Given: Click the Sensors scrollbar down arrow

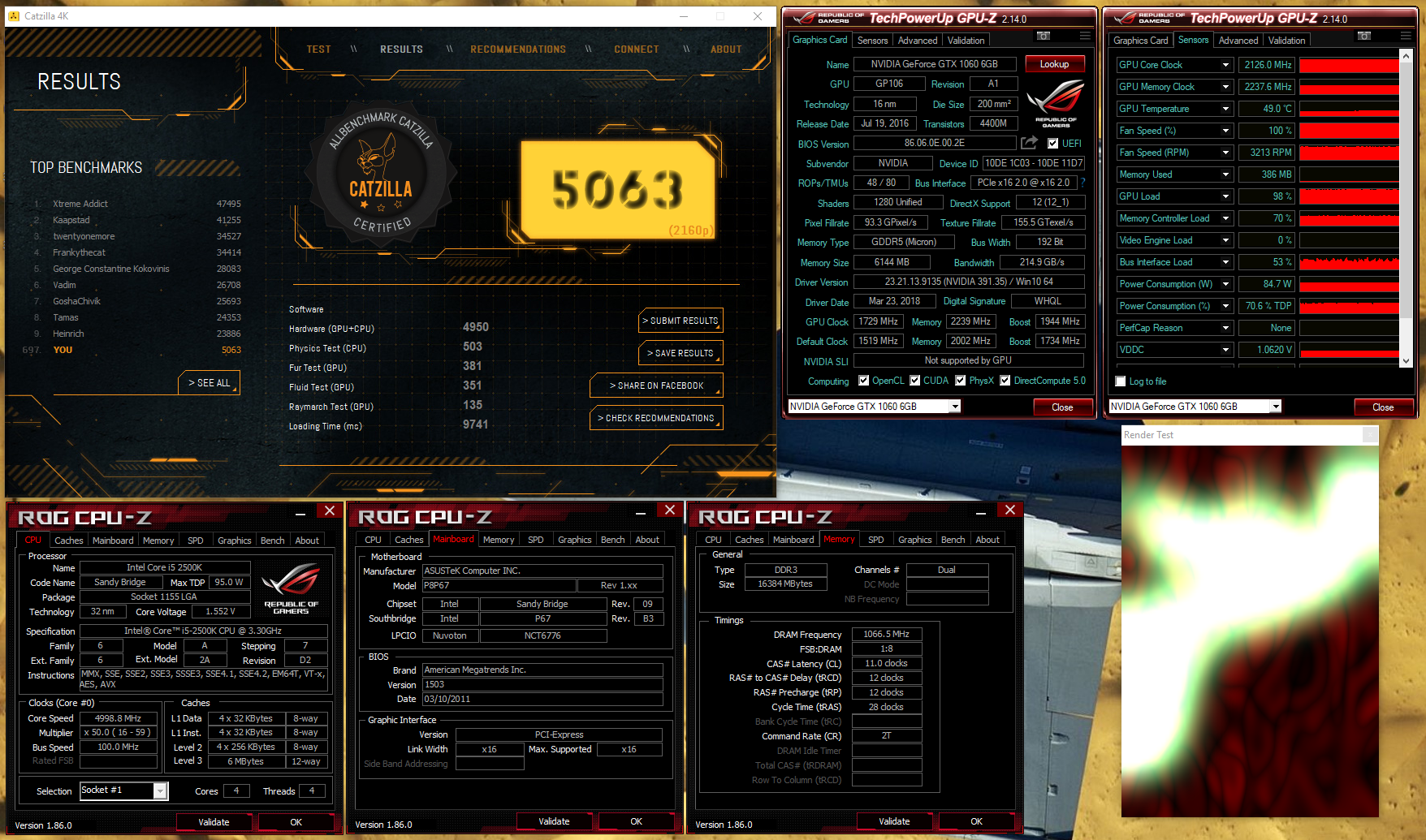Looking at the screenshot, I should coord(1406,361).
